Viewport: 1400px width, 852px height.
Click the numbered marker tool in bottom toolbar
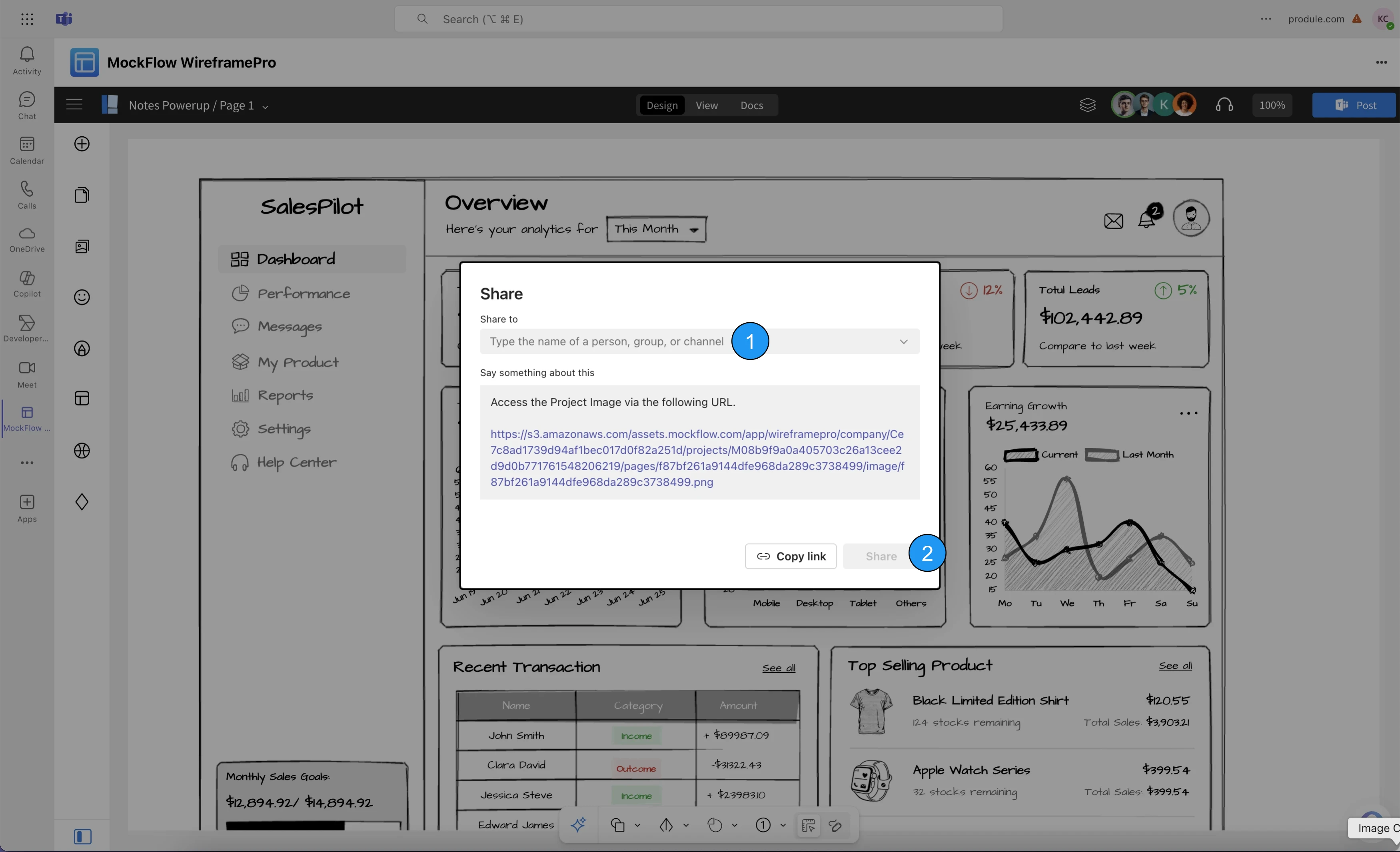click(763, 825)
